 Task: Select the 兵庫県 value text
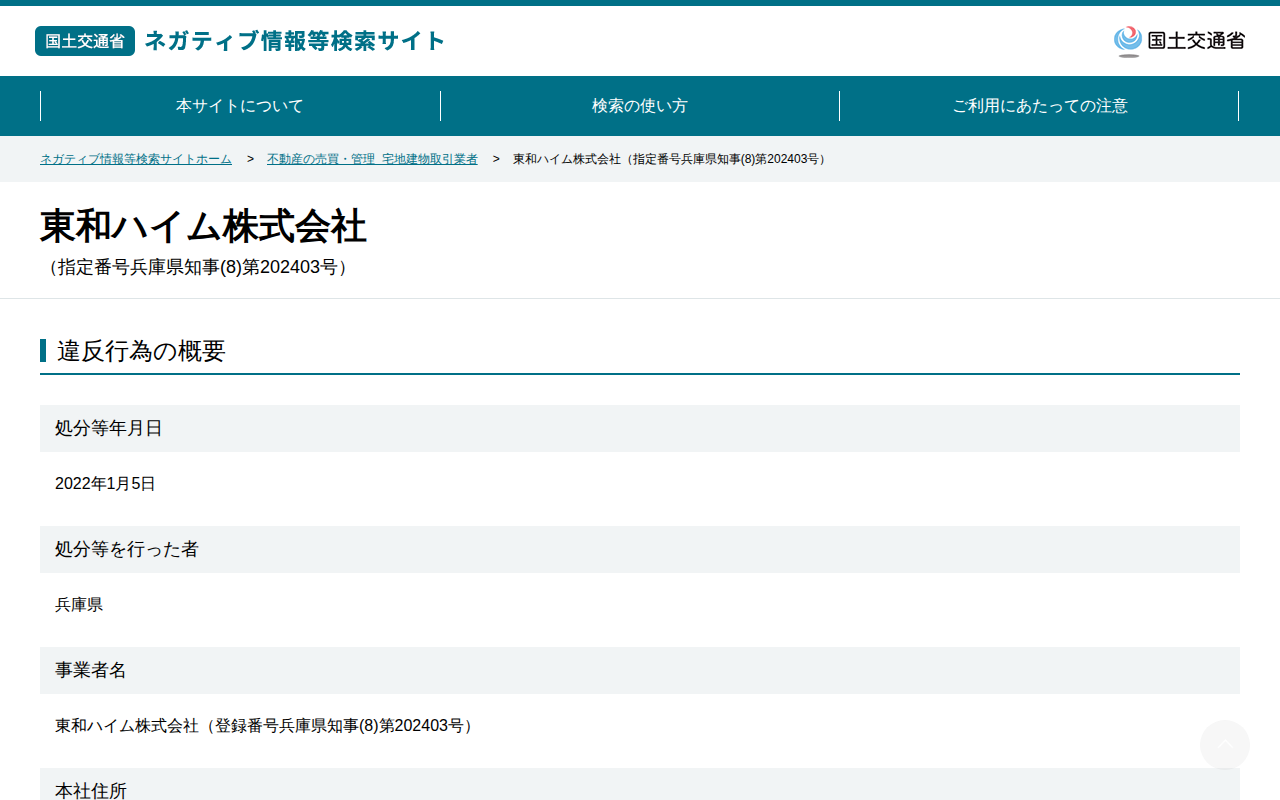tap(79, 605)
